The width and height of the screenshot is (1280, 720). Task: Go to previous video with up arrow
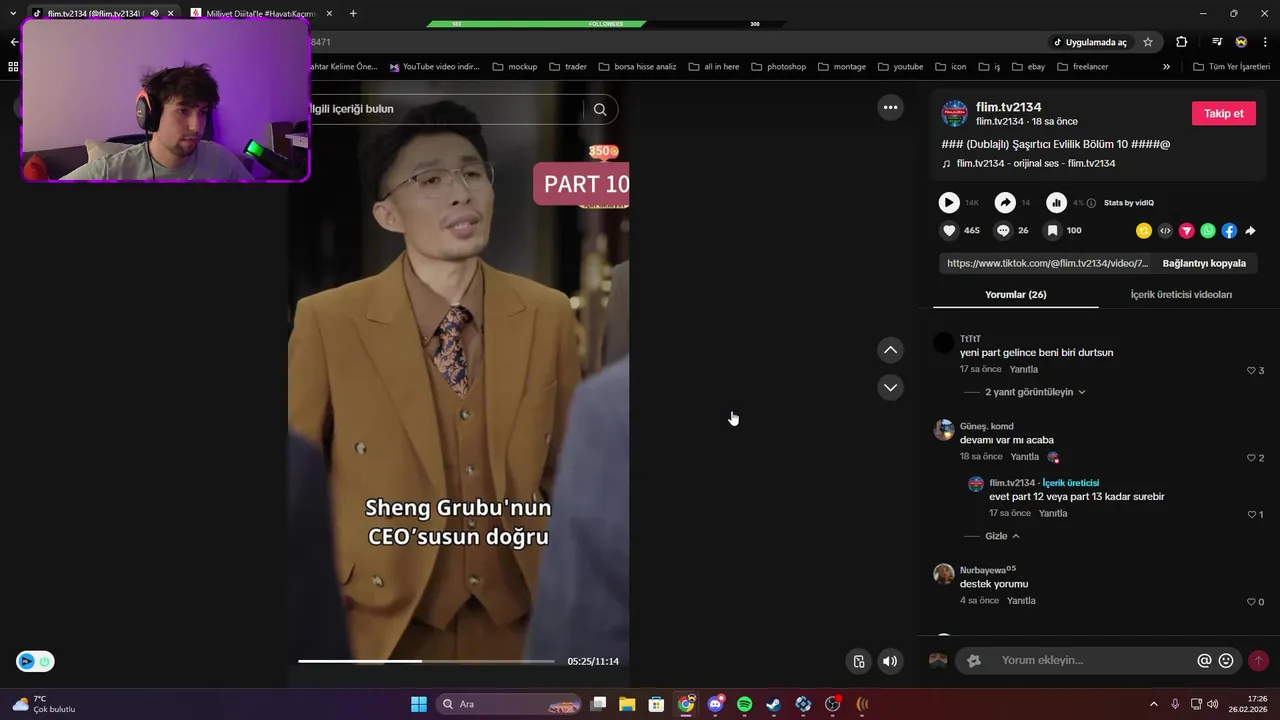pos(890,350)
